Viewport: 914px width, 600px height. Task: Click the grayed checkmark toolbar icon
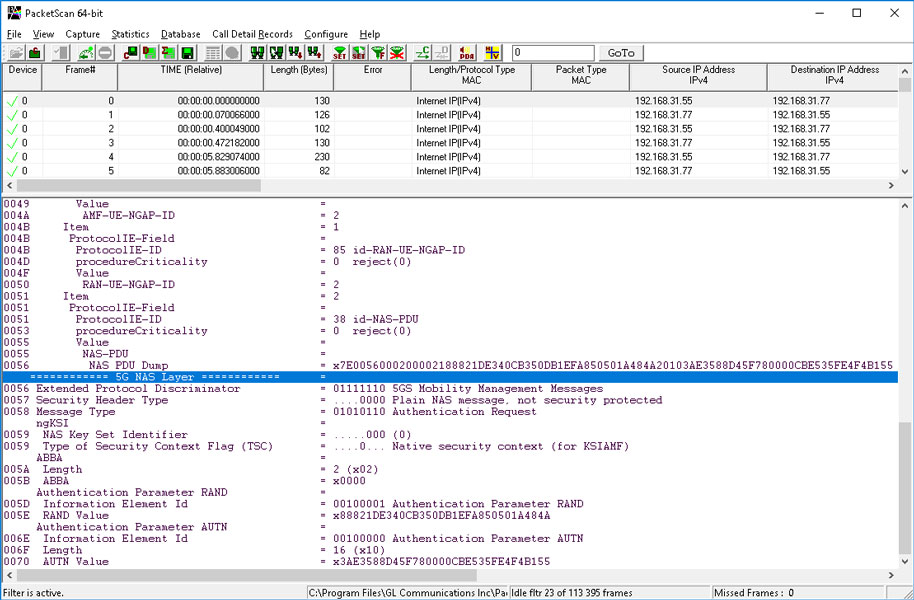pyautogui.click(x=61, y=53)
